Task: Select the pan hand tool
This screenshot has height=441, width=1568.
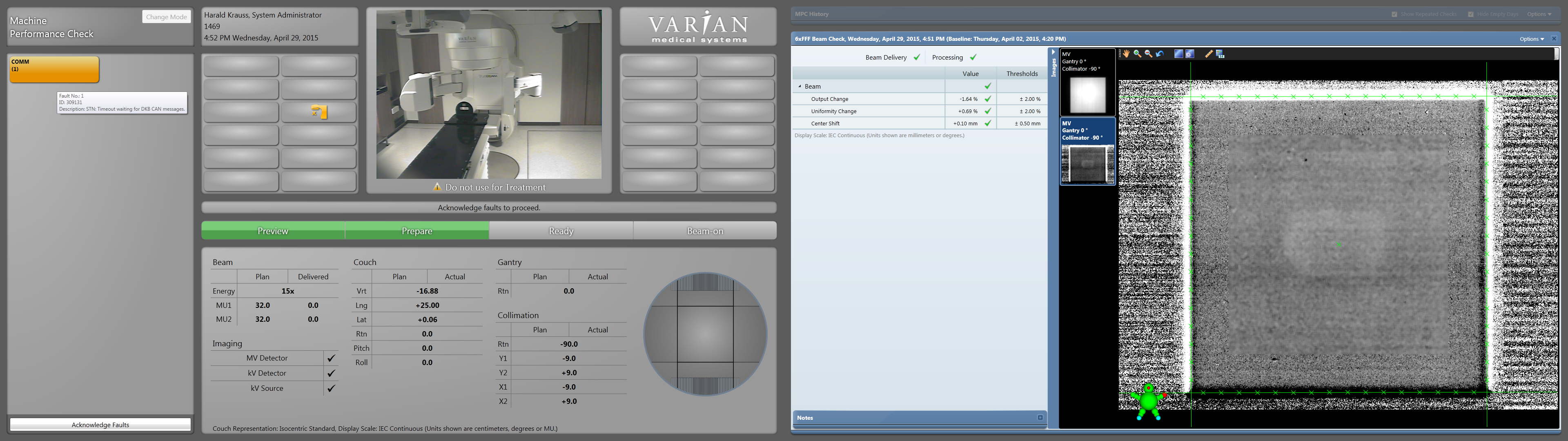Action: (1127, 53)
